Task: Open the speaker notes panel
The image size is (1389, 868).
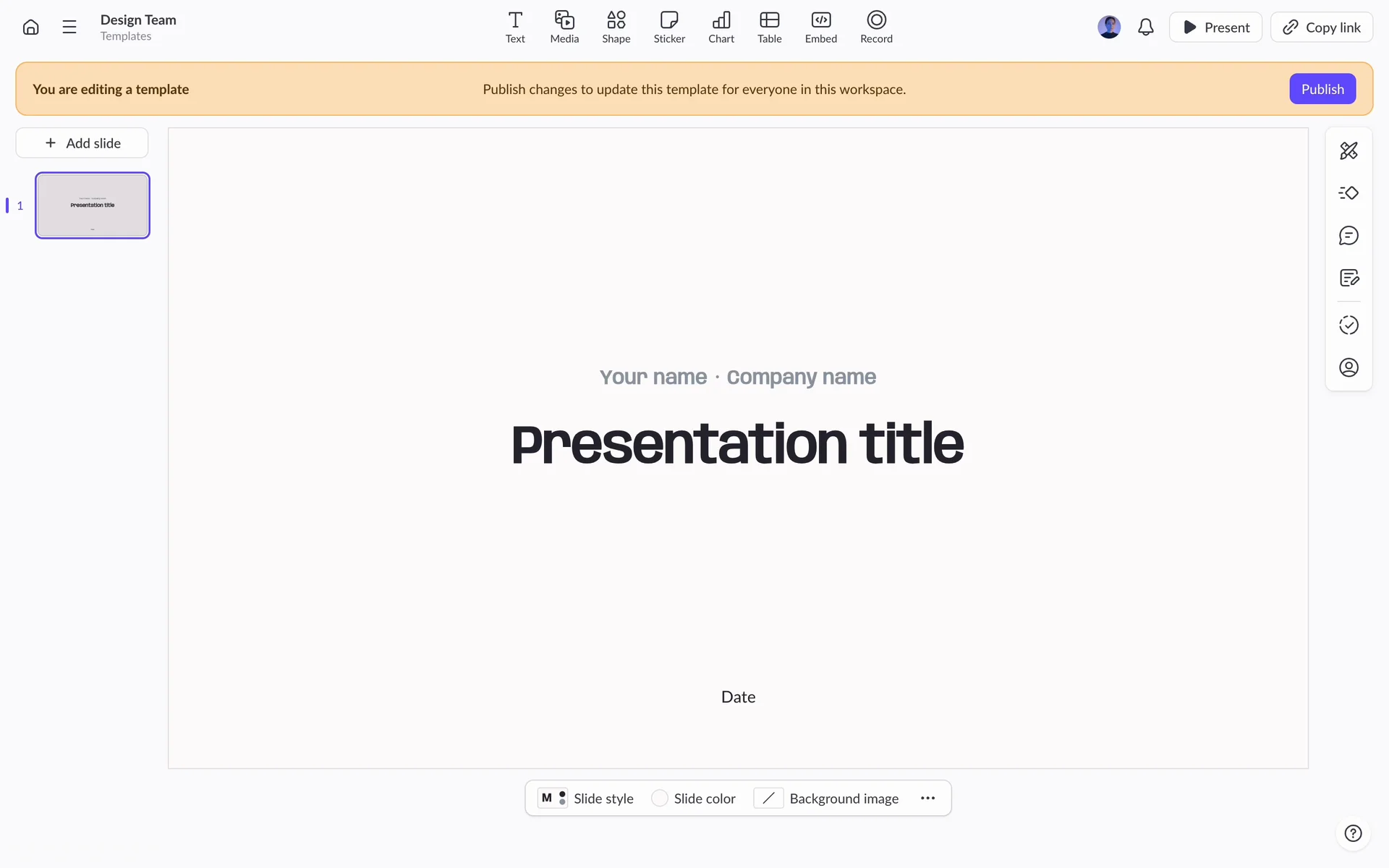Action: 1348,278
